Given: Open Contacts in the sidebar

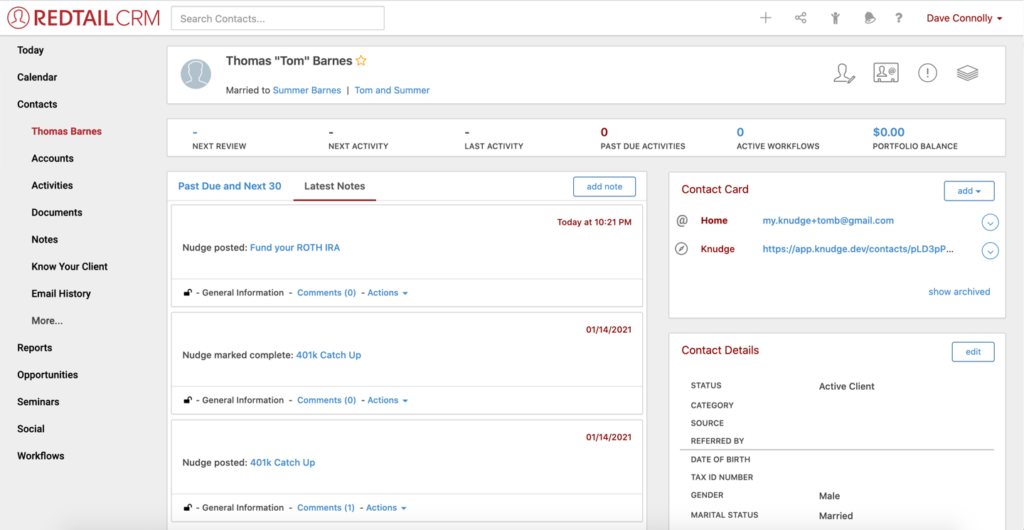Looking at the screenshot, I should [x=37, y=104].
